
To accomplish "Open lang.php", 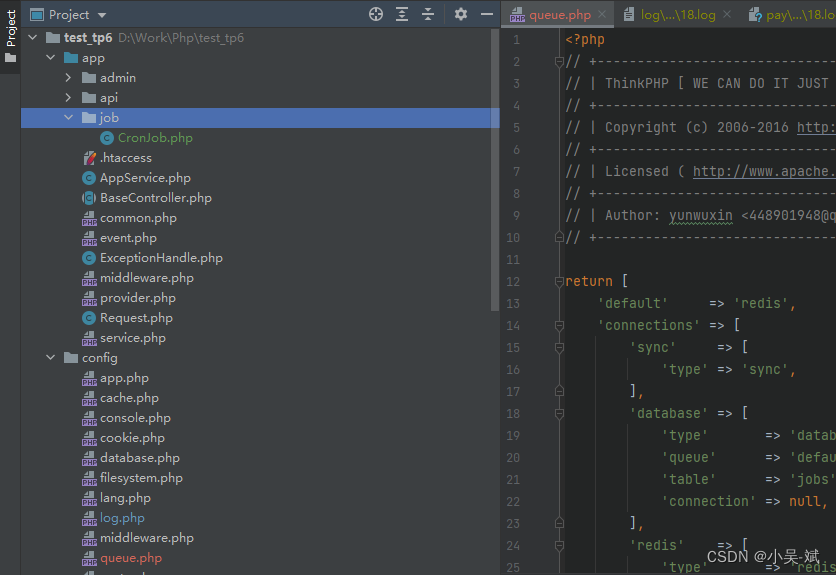I will pyautogui.click(x=125, y=498).
